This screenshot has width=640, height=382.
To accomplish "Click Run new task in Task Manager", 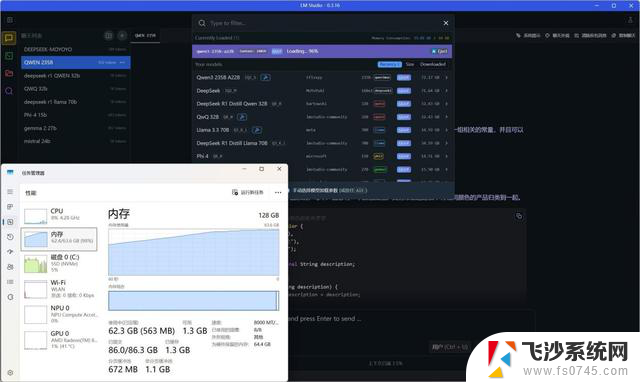I will point(248,192).
